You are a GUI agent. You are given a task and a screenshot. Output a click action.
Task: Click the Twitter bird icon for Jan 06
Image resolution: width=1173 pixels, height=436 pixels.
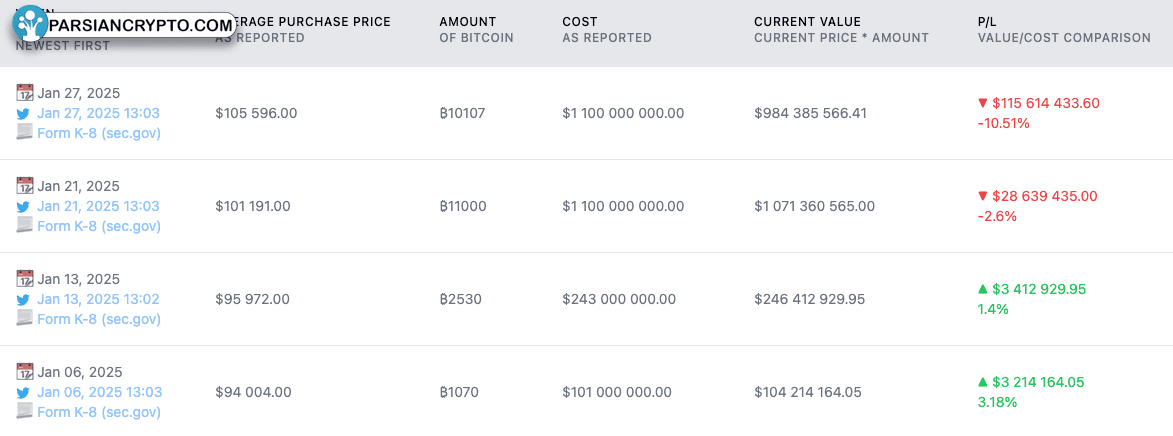click(x=24, y=393)
